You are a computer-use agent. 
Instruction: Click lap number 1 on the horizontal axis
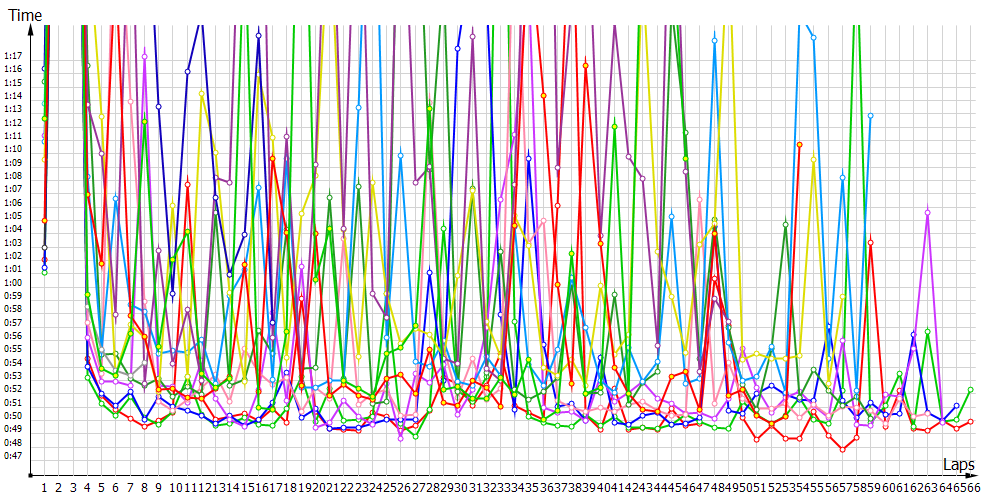45,488
